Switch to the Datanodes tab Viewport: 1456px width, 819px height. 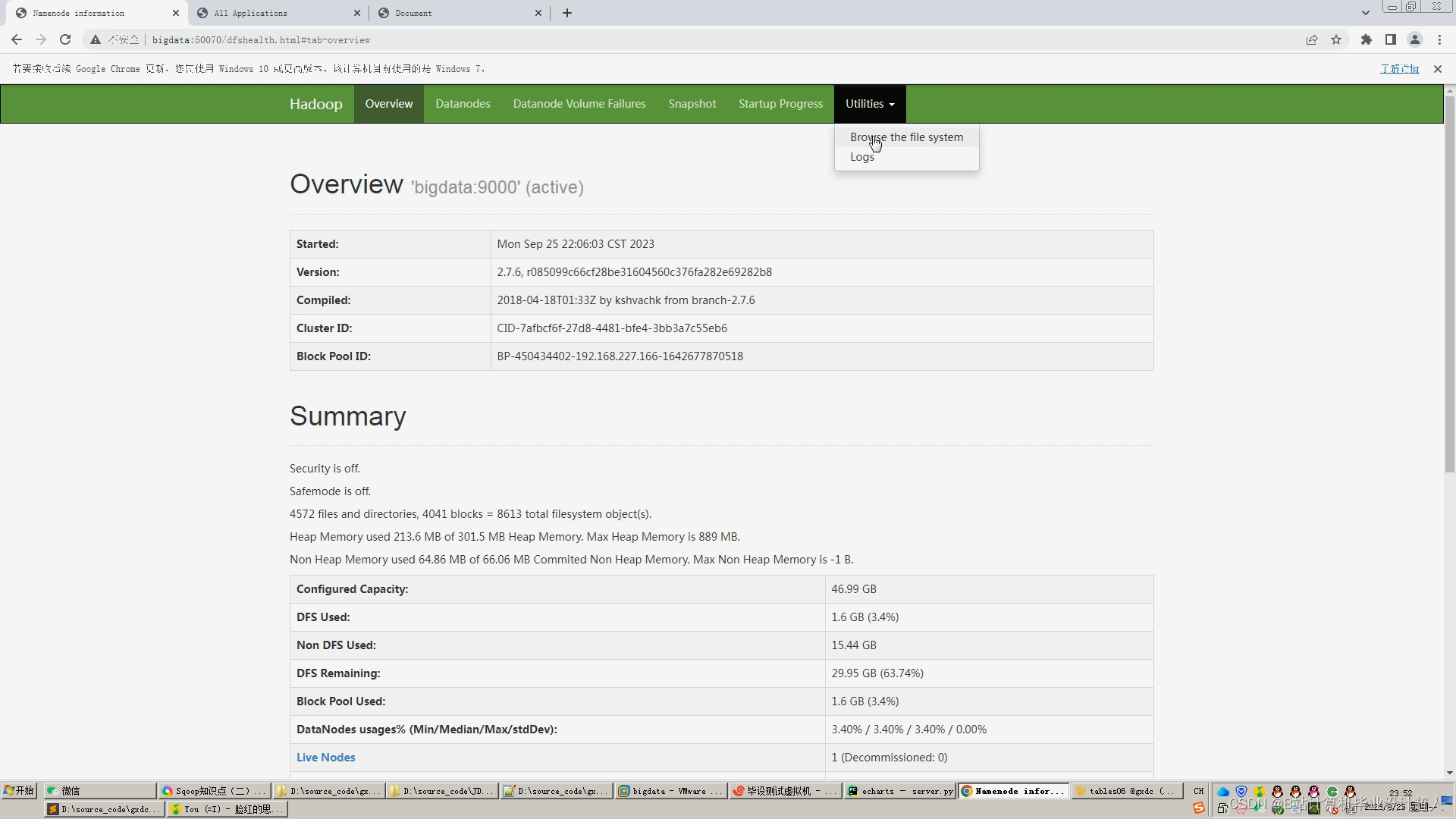[x=463, y=104]
